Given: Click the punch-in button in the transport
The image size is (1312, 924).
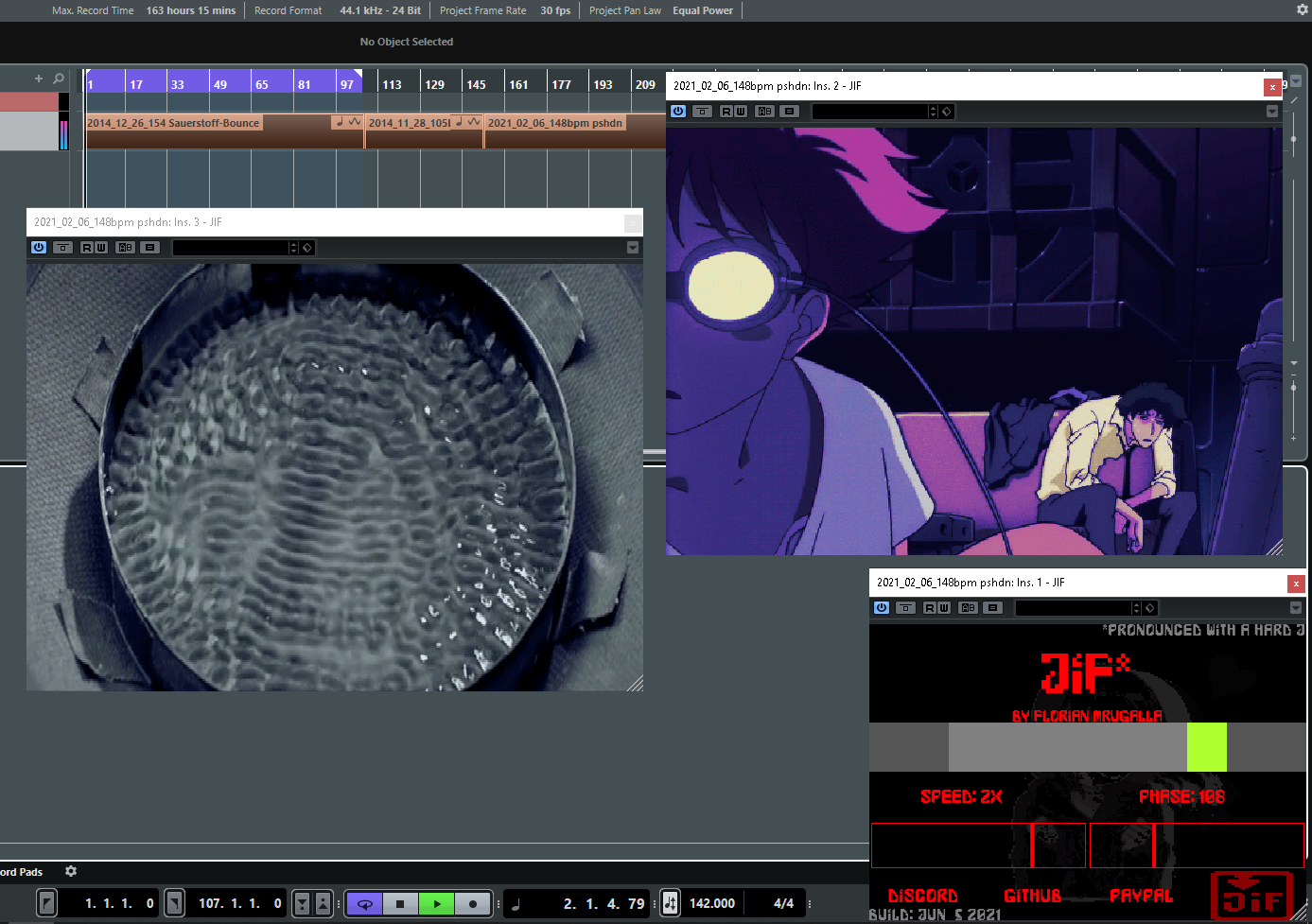Looking at the screenshot, I should (302, 903).
